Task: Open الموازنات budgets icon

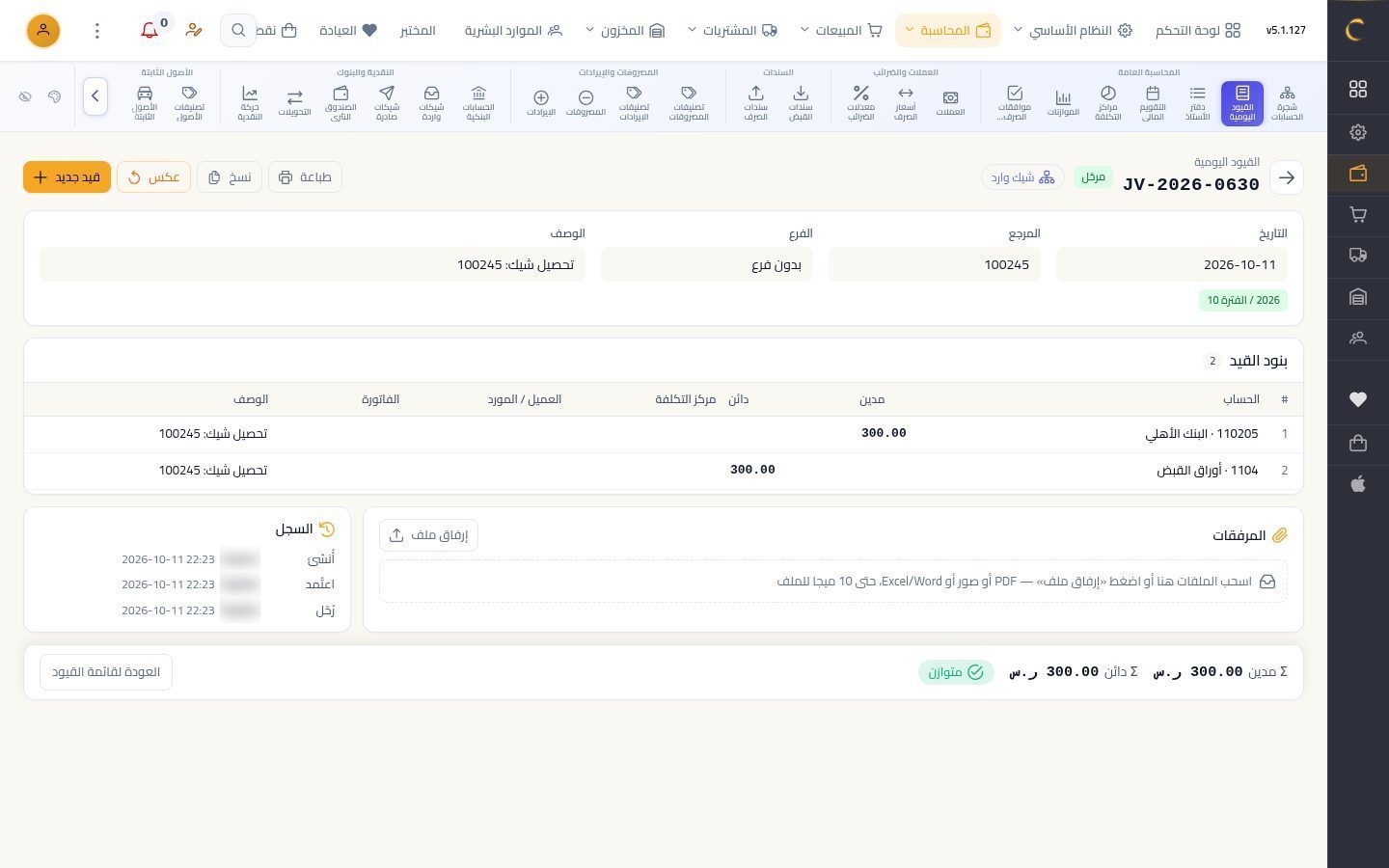Action: coord(1063,103)
